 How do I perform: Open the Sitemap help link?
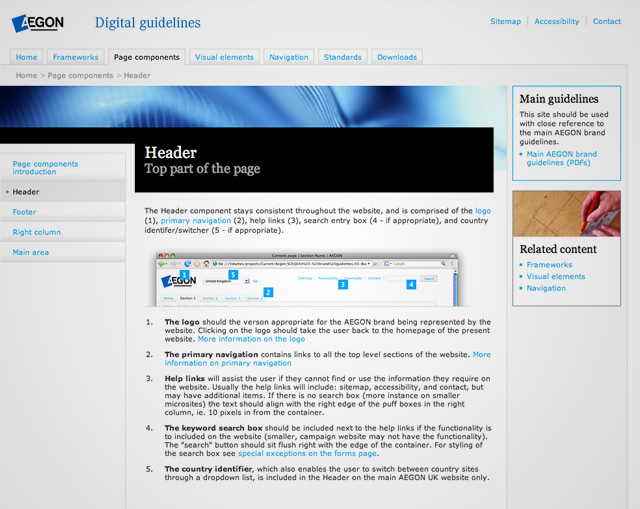pyautogui.click(x=505, y=21)
